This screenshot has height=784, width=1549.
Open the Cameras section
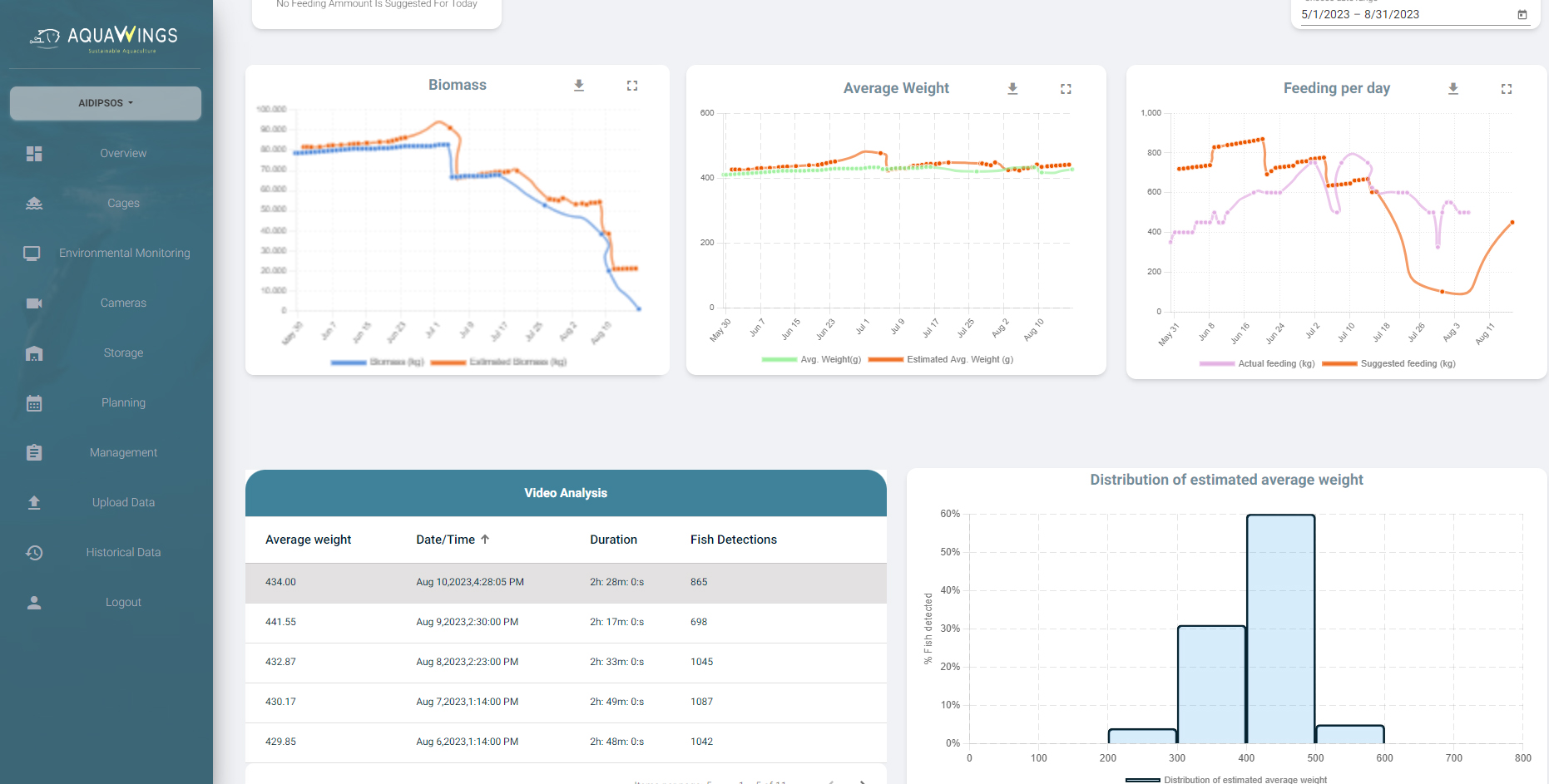click(x=123, y=303)
